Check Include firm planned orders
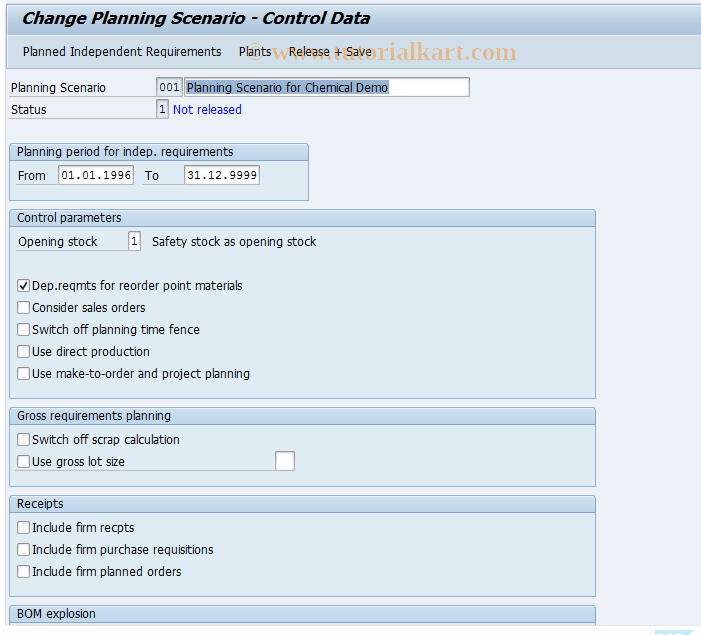This screenshot has width=701, height=635. (24, 572)
